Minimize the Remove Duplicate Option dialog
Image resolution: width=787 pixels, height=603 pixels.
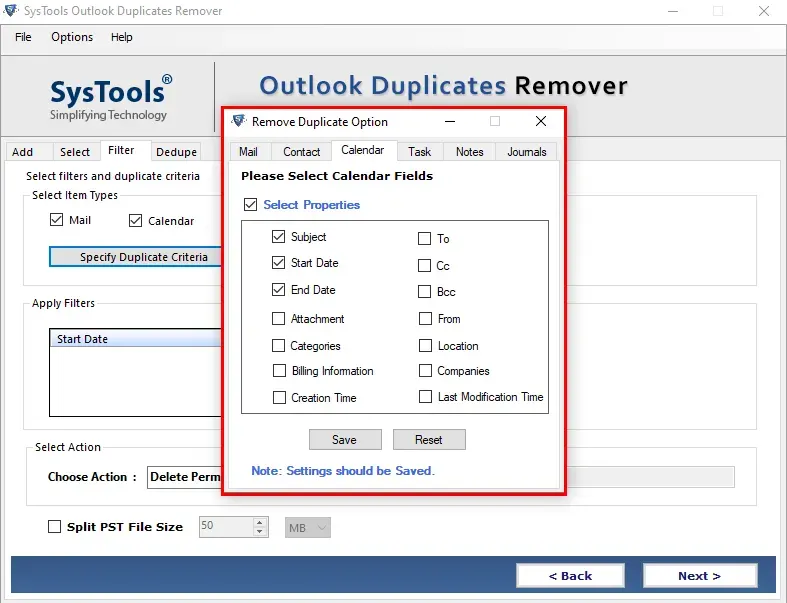pyautogui.click(x=450, y=122)
